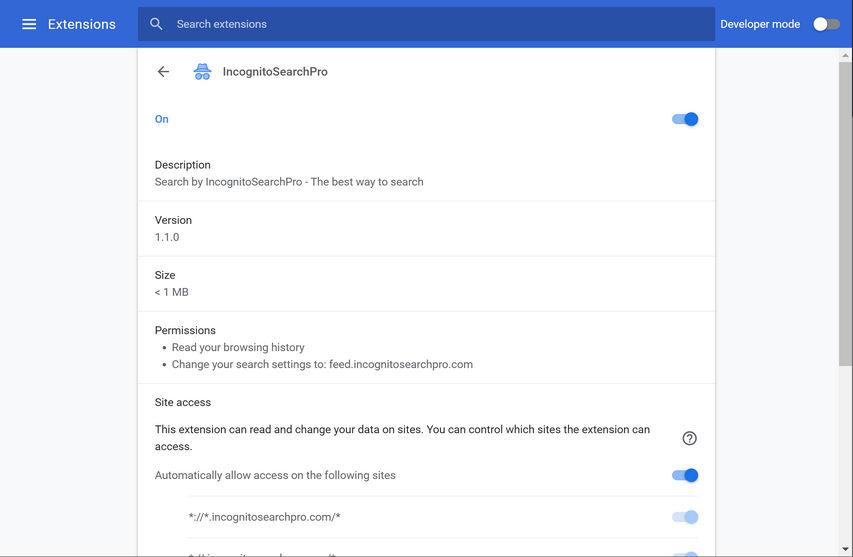Click the Size heading
The image size is (853, 557).
pyautogui.click(x=165, y=275)
